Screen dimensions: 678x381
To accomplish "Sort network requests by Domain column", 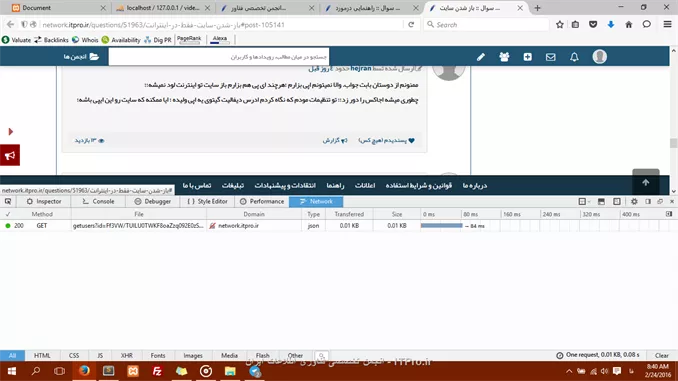I will [254, 214].
